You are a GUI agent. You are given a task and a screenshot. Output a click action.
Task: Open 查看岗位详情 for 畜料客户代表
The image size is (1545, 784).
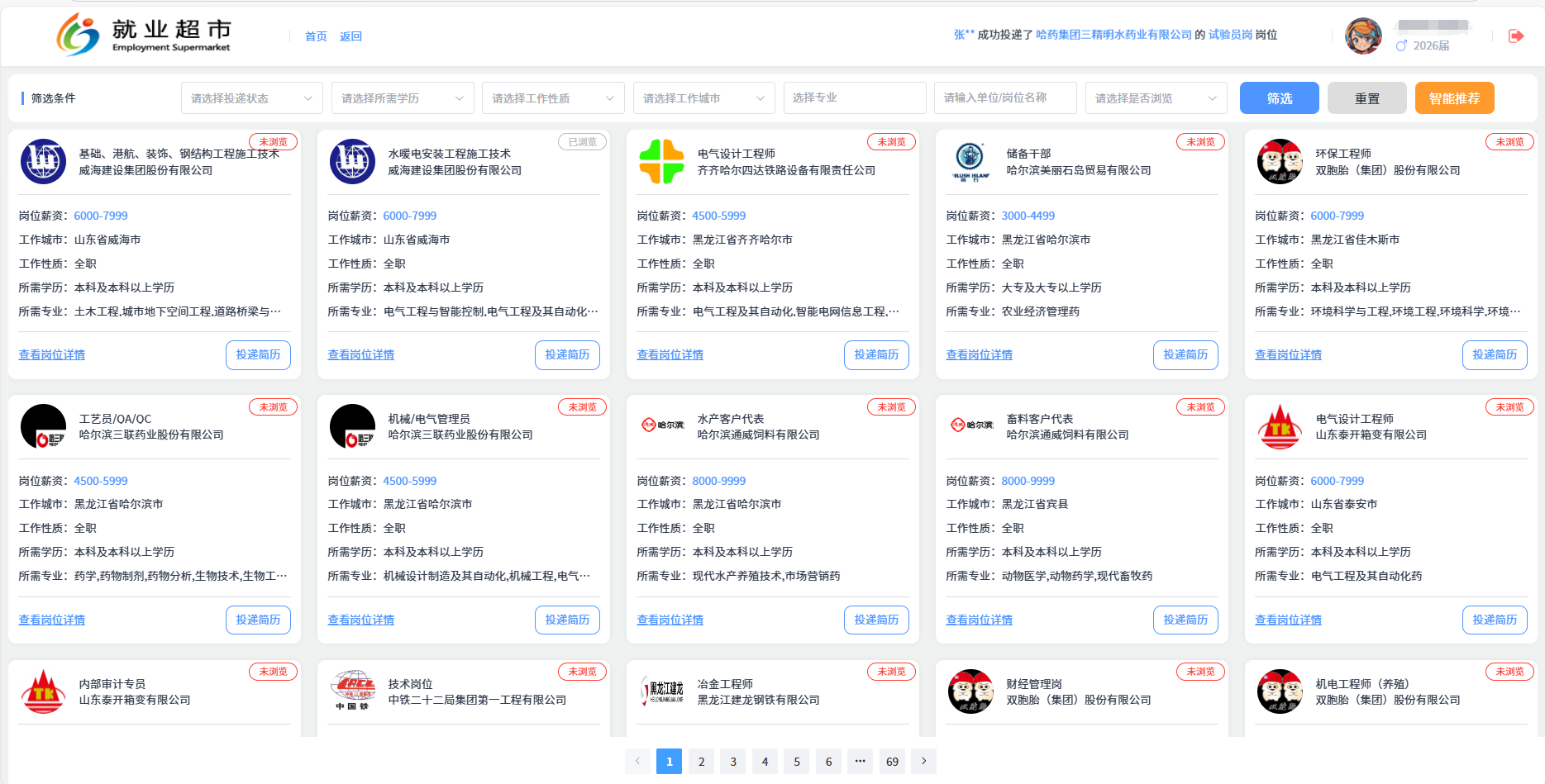[x=979, y=620]
